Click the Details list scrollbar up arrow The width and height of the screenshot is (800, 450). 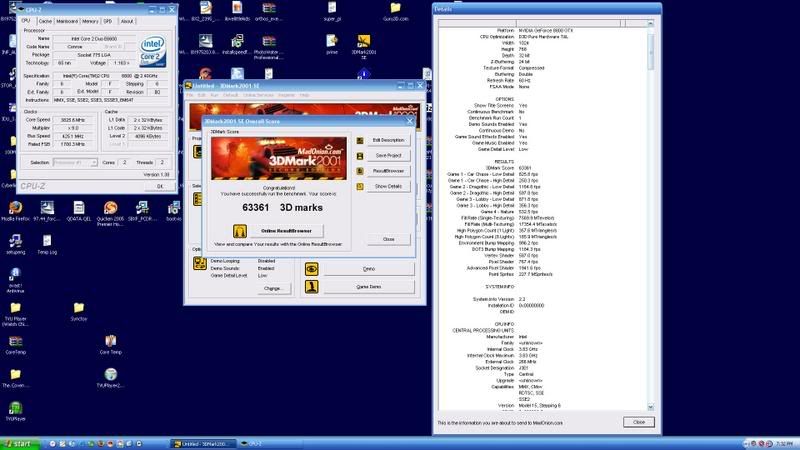651,23
